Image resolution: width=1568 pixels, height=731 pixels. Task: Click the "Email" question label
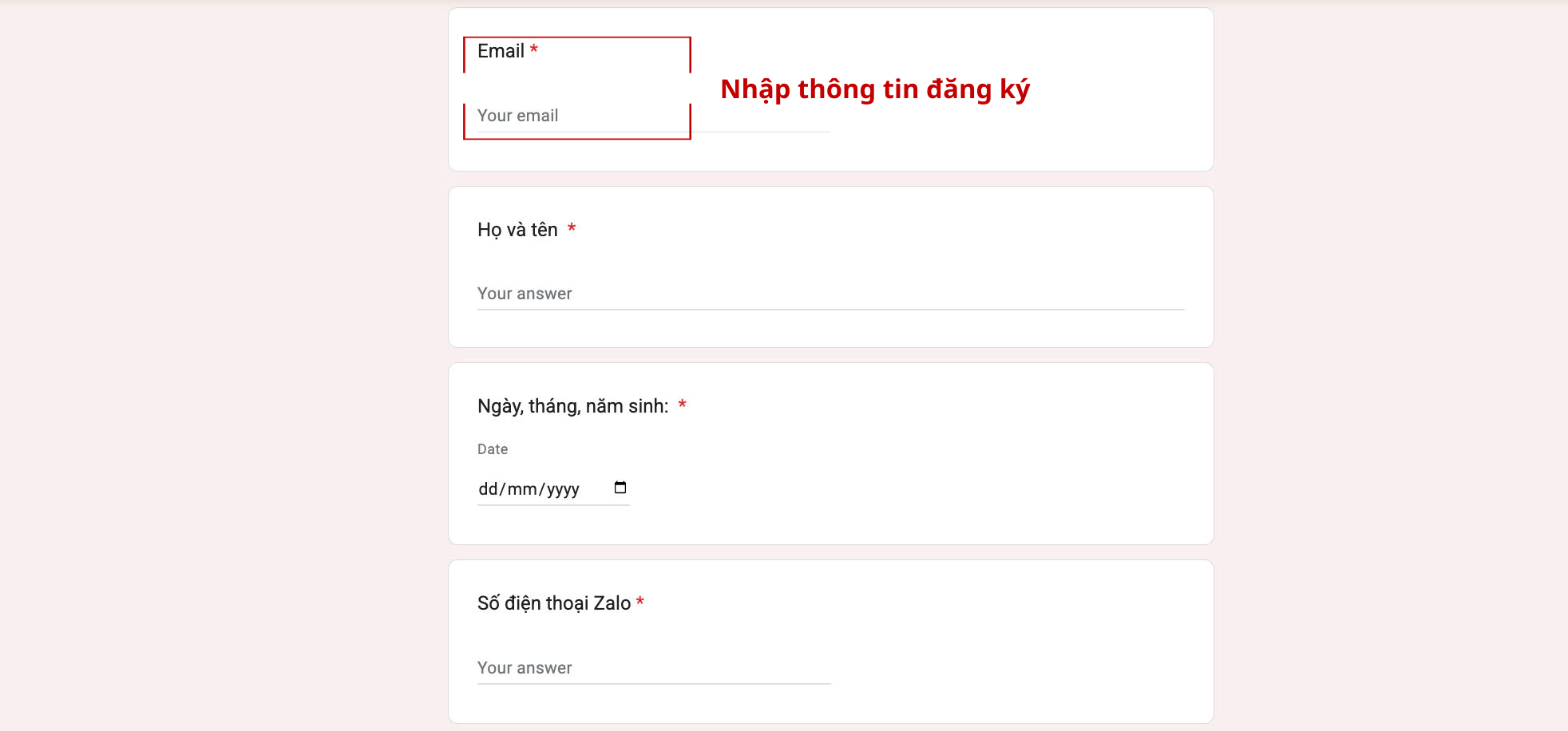[x=501, y=51]
